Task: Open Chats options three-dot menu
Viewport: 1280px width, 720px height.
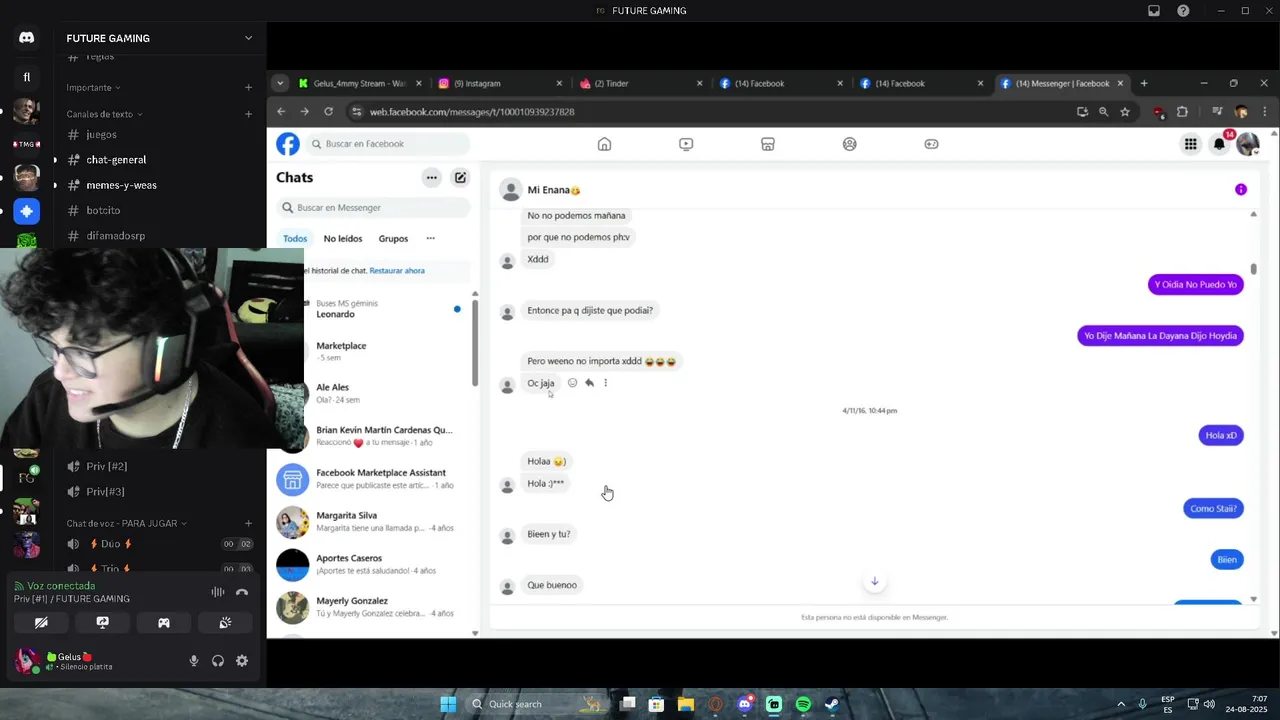Action: pyautogui.click(x=431, y=178)
